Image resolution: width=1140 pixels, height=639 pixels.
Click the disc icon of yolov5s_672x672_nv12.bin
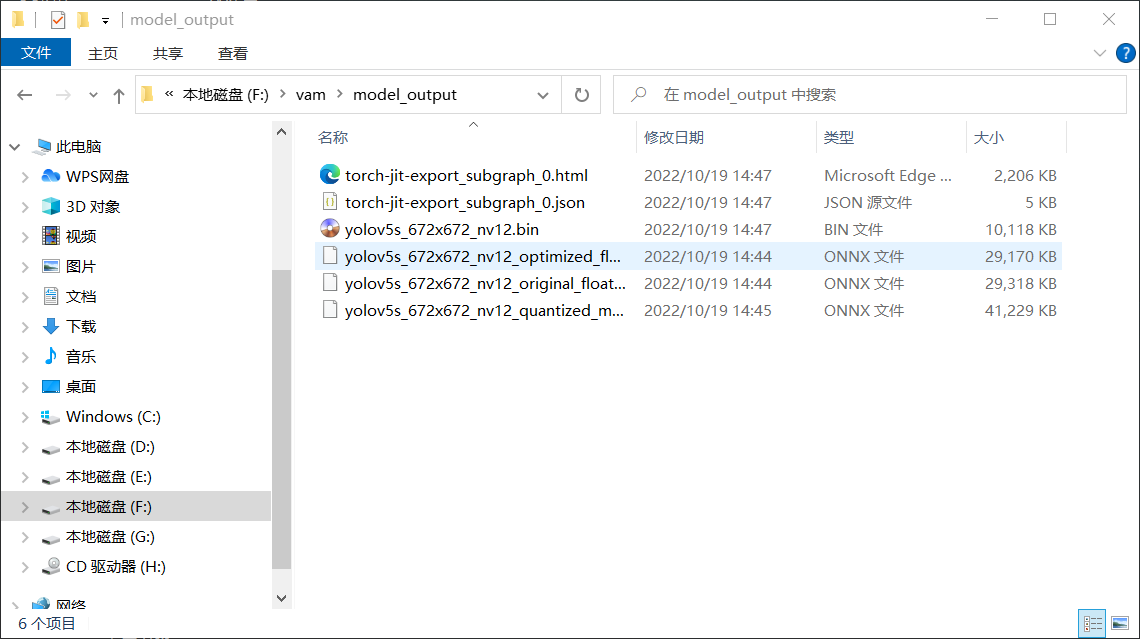[x=330, y=229]
